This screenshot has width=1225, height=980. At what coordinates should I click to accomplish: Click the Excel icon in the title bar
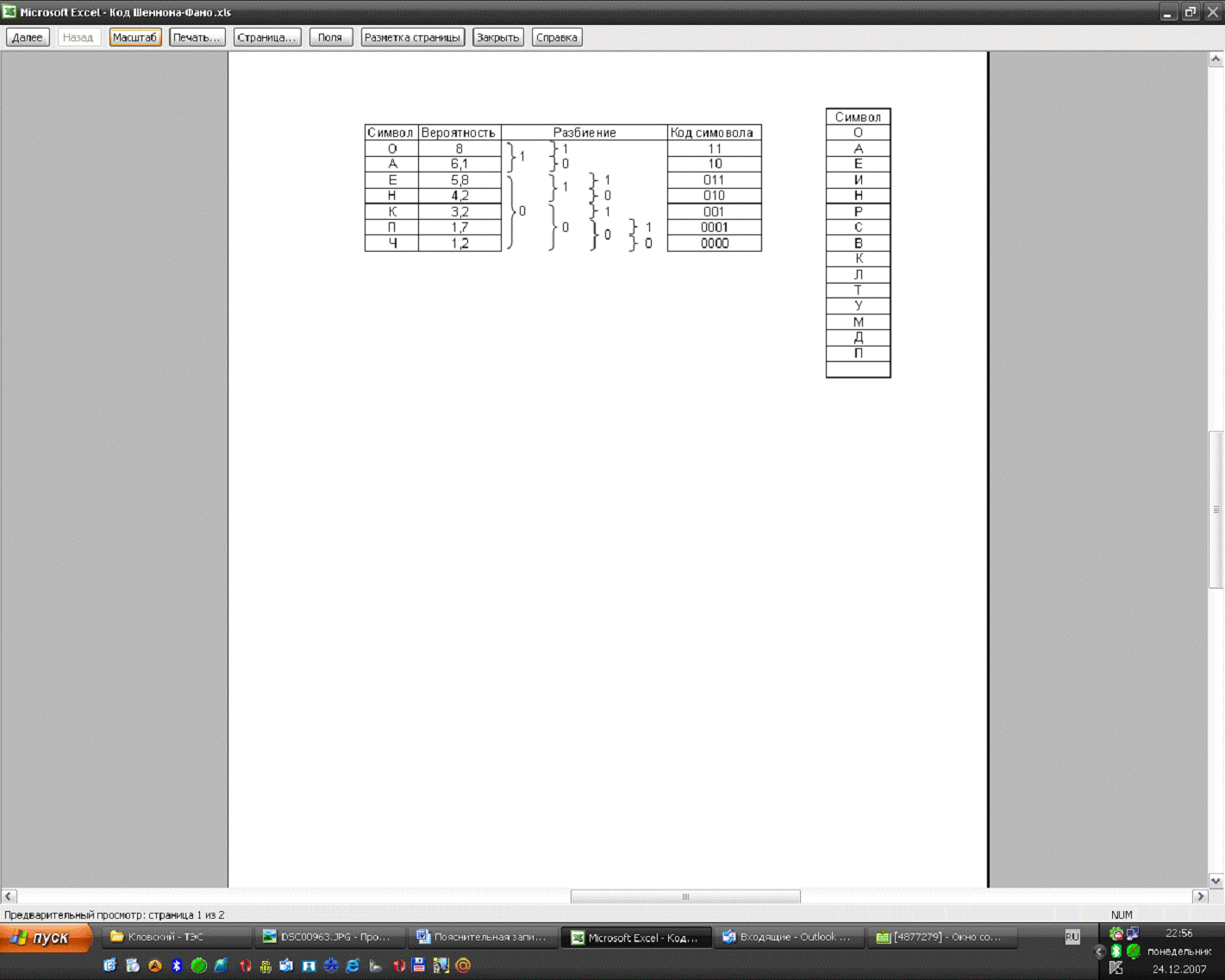(9, 12)
